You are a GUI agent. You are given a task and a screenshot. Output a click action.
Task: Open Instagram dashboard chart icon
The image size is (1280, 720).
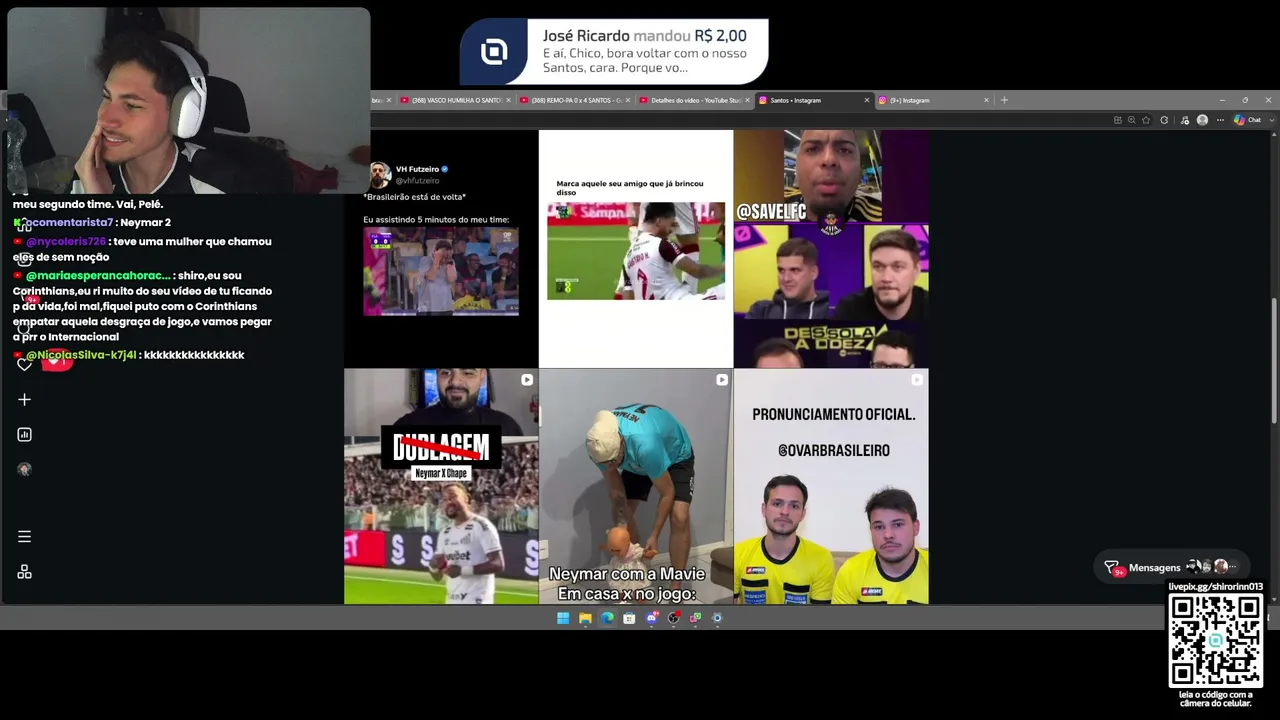point(25,435)
